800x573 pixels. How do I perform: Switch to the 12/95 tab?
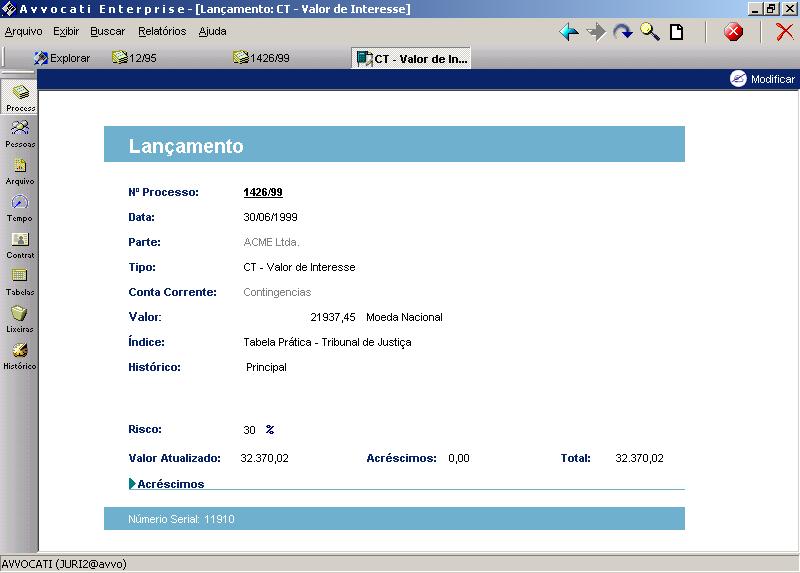pos(135,58)
